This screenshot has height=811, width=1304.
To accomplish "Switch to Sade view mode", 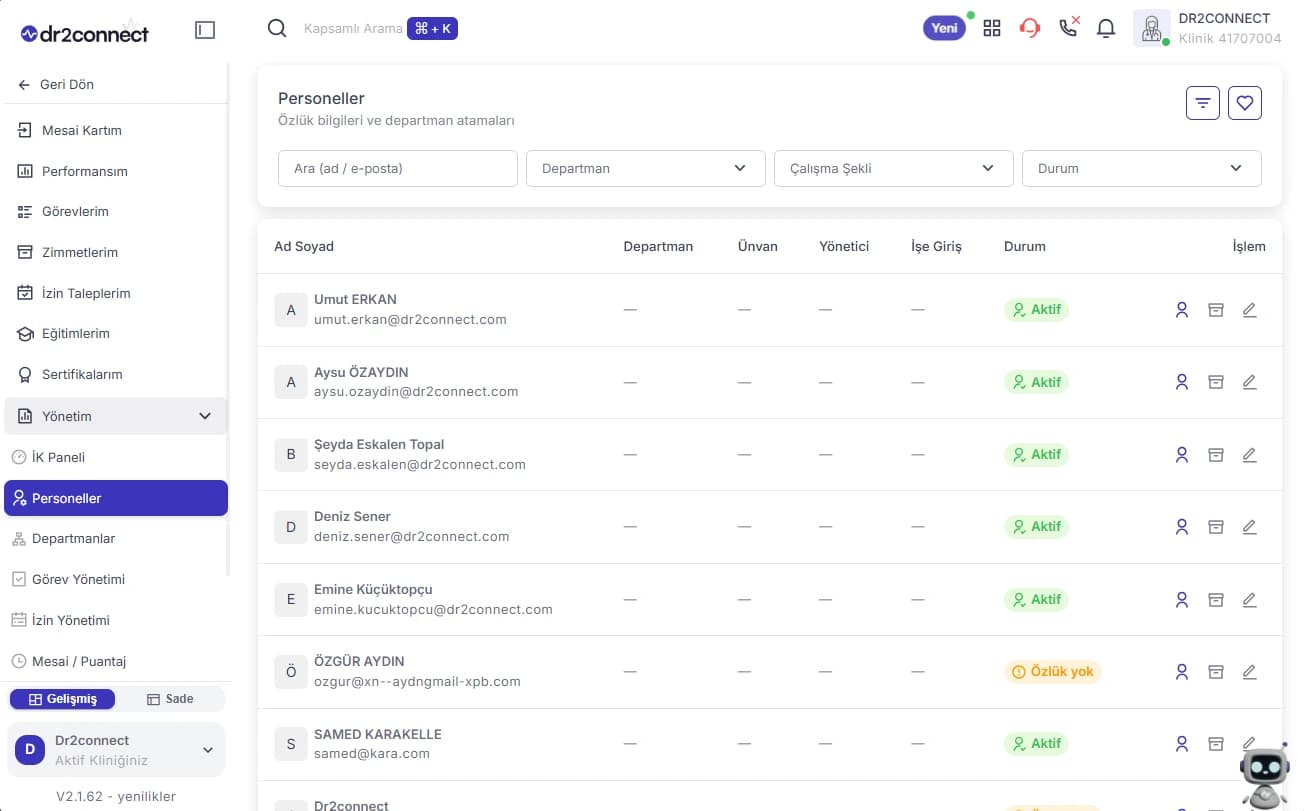I will click(x=170, y=699).
